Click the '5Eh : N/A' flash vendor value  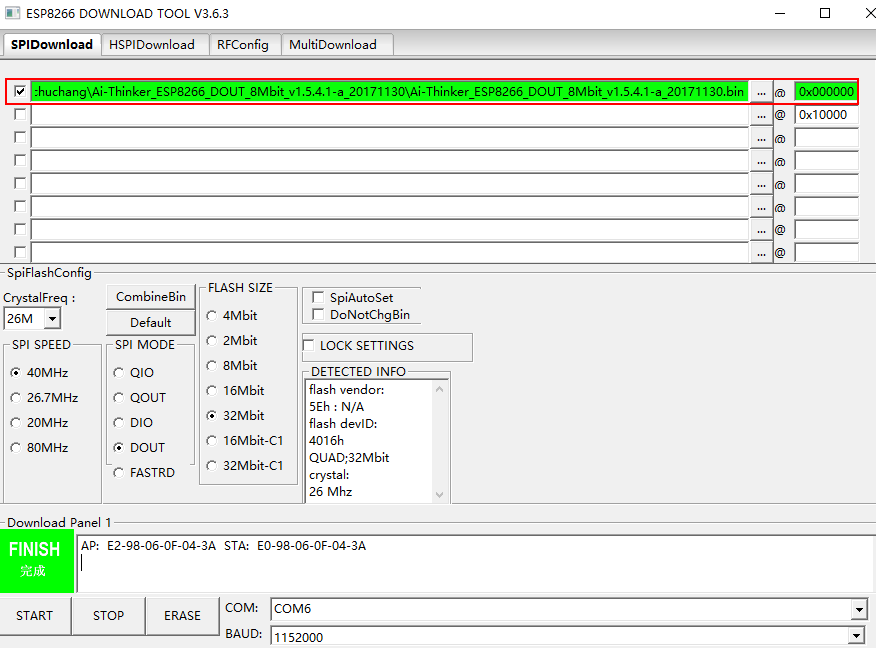(336, 407)
